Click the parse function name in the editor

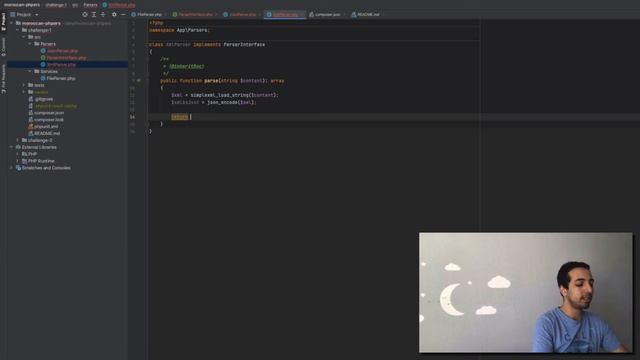(x=211, y=81)
